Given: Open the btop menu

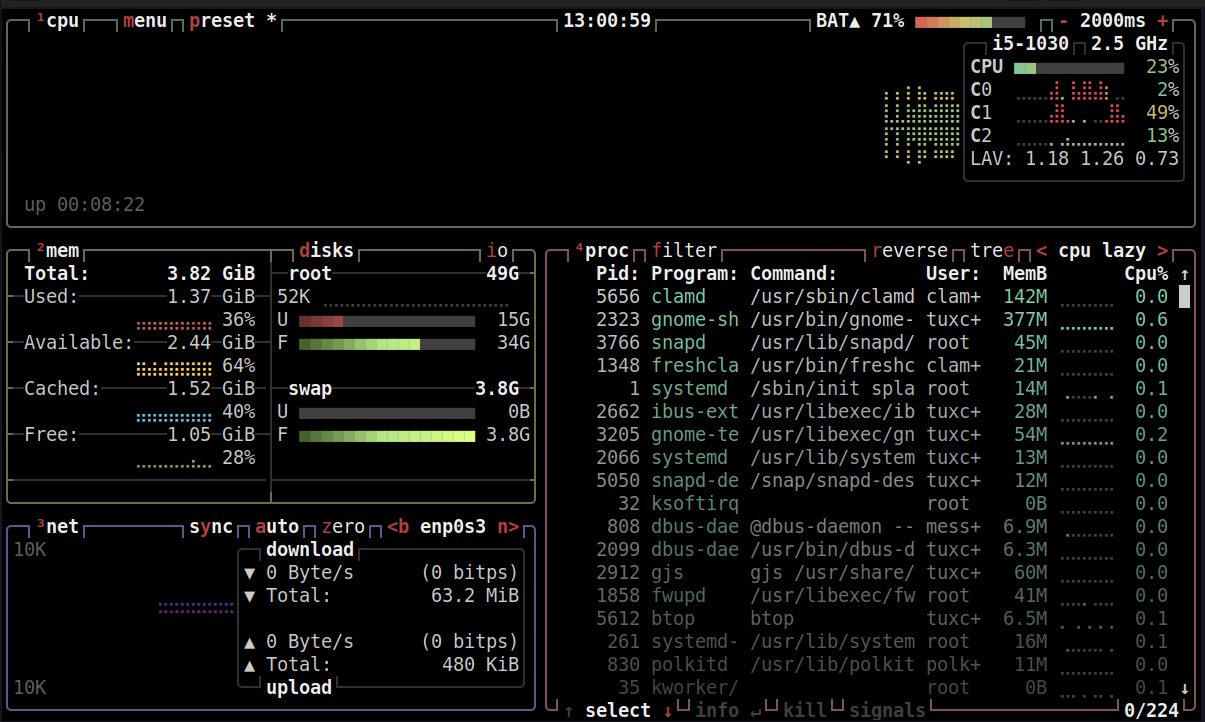Looking at the screenshot, I should click(145, 21).
